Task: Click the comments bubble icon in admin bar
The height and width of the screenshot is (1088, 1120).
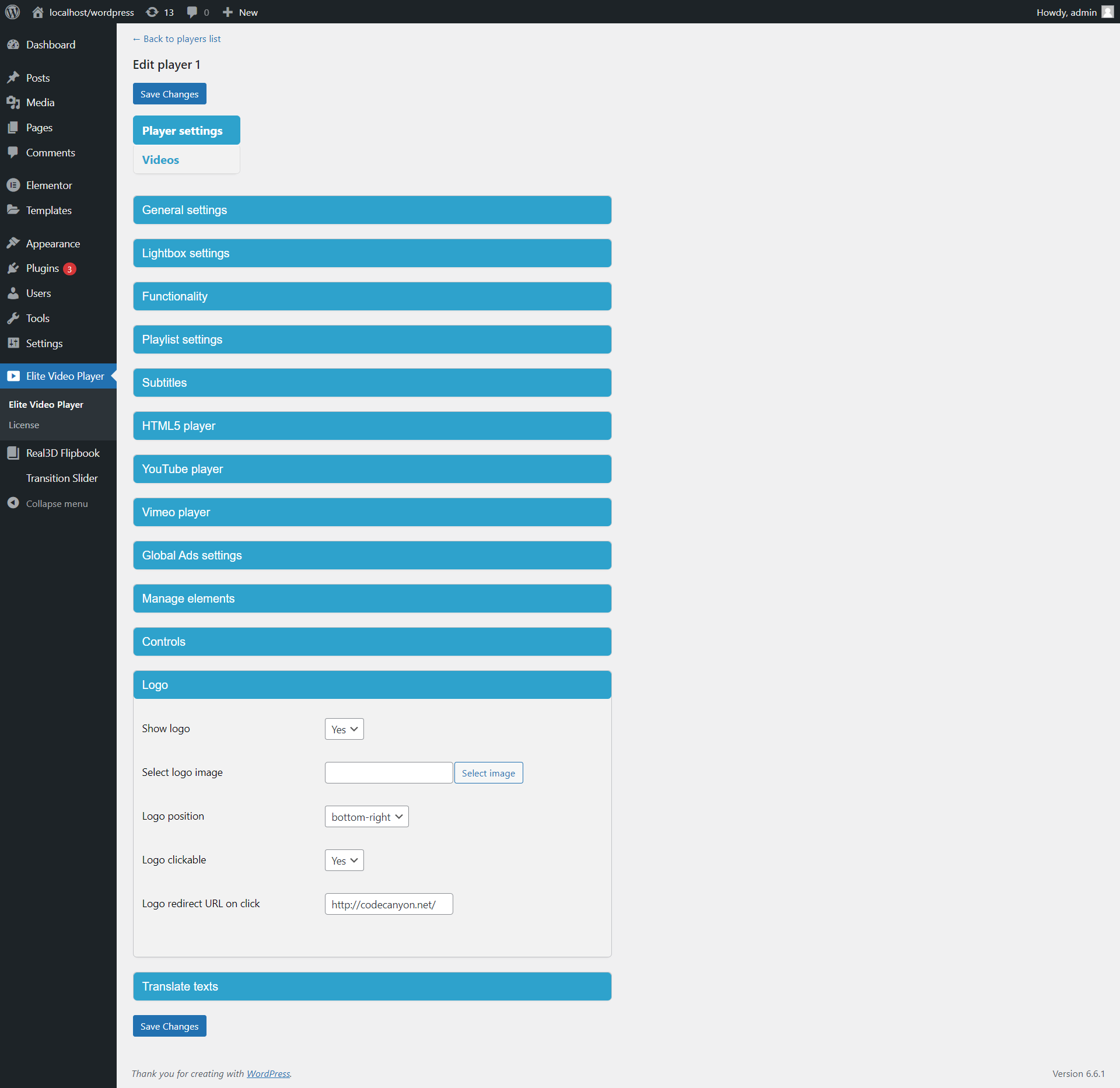Action: click(x=192, y=12)
